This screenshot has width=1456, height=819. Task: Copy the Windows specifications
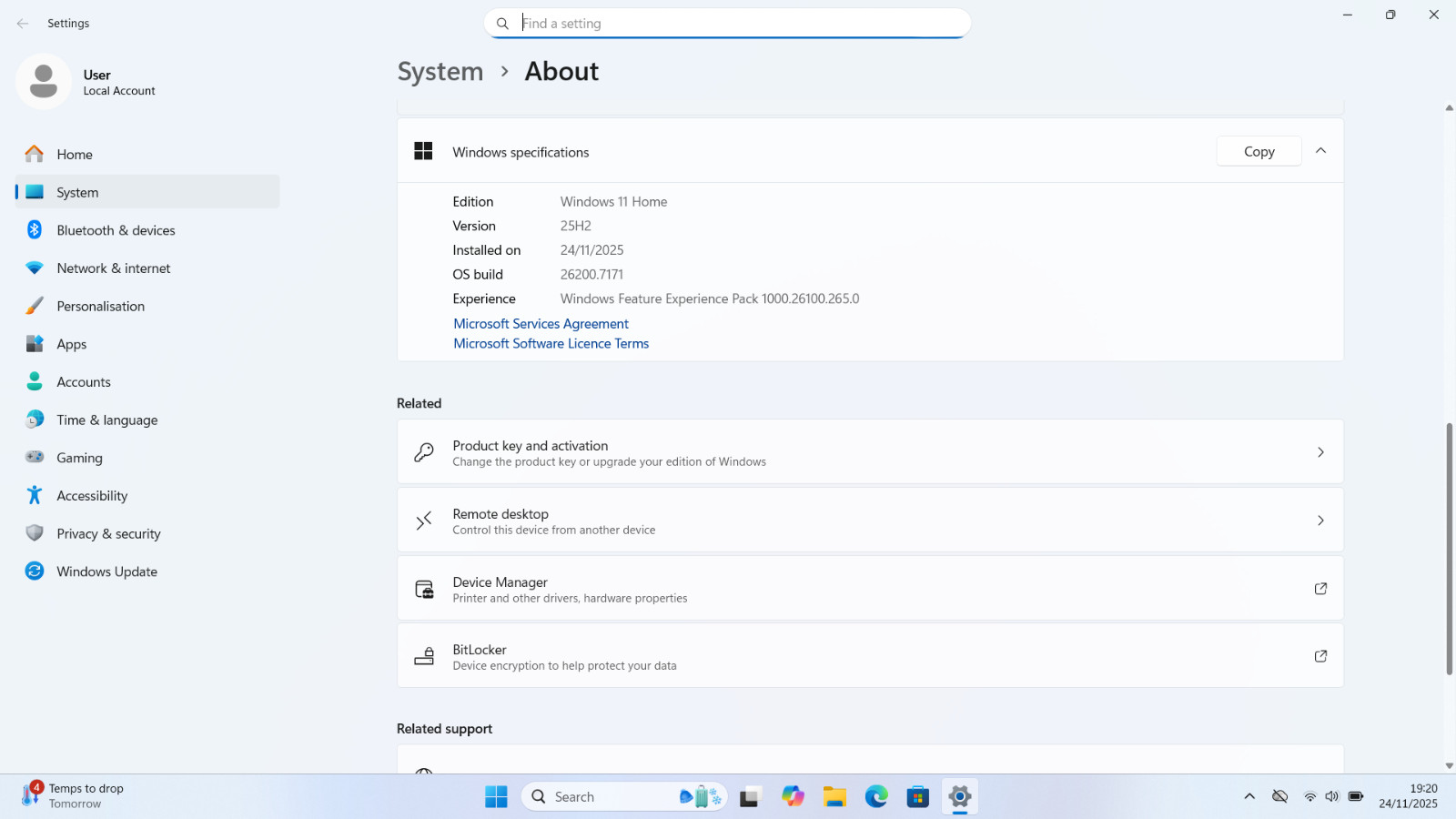(x=1259, y=152)
